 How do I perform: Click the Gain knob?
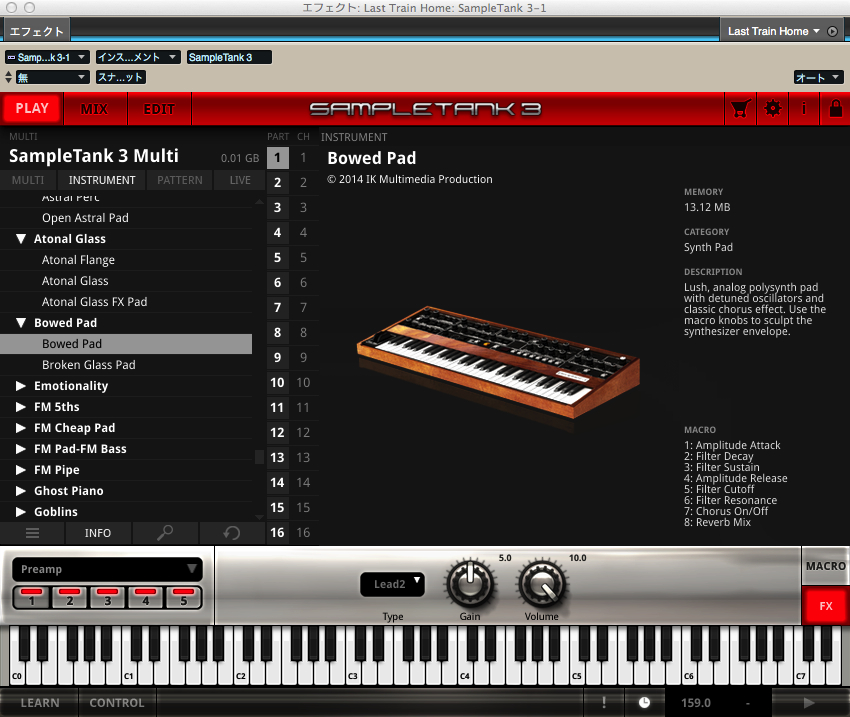pyautogui.click(x=470, y=584)
